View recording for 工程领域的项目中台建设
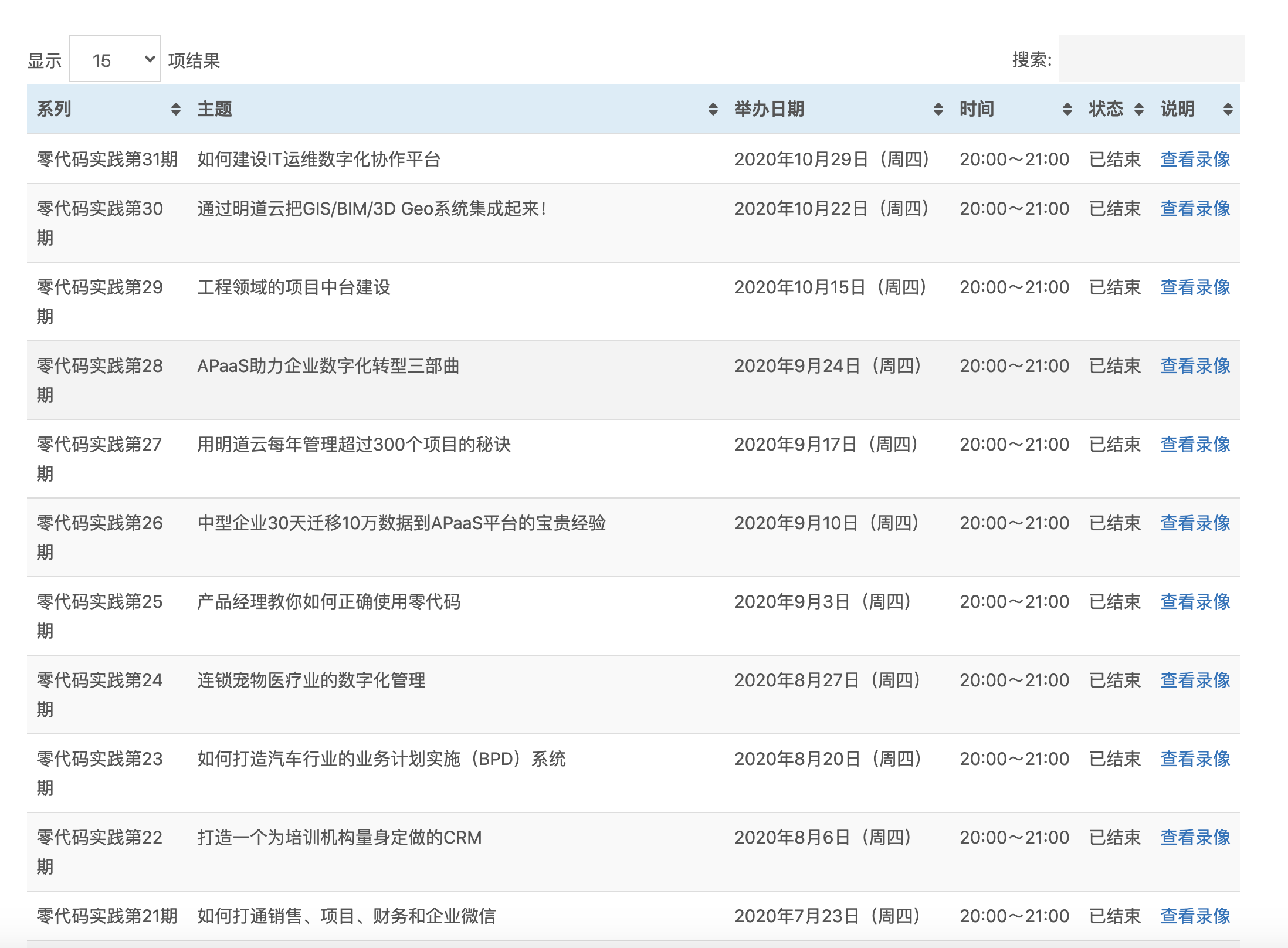This screenshot has height=948, width=1288. [x=1195, y=287]
